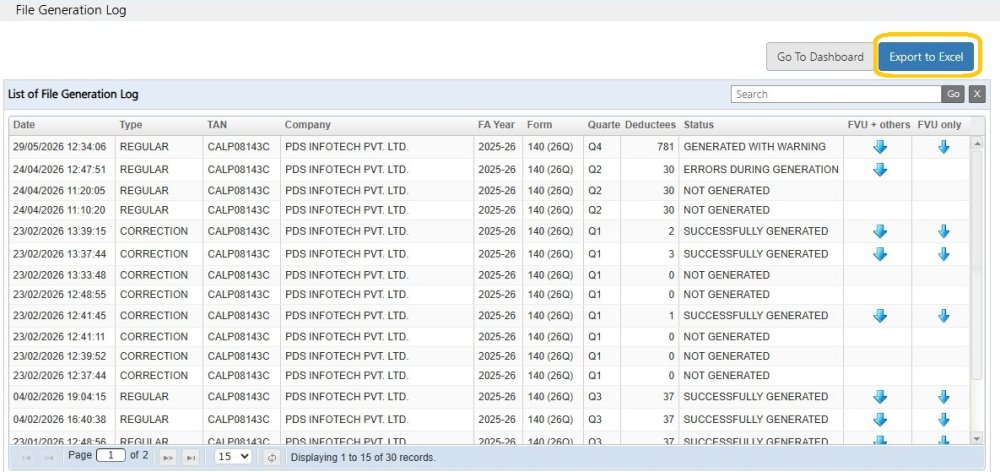Sort by the FA Year column header
This screenshot has width=1000, height=472.
pyautogui.click(x=496, y=125)
